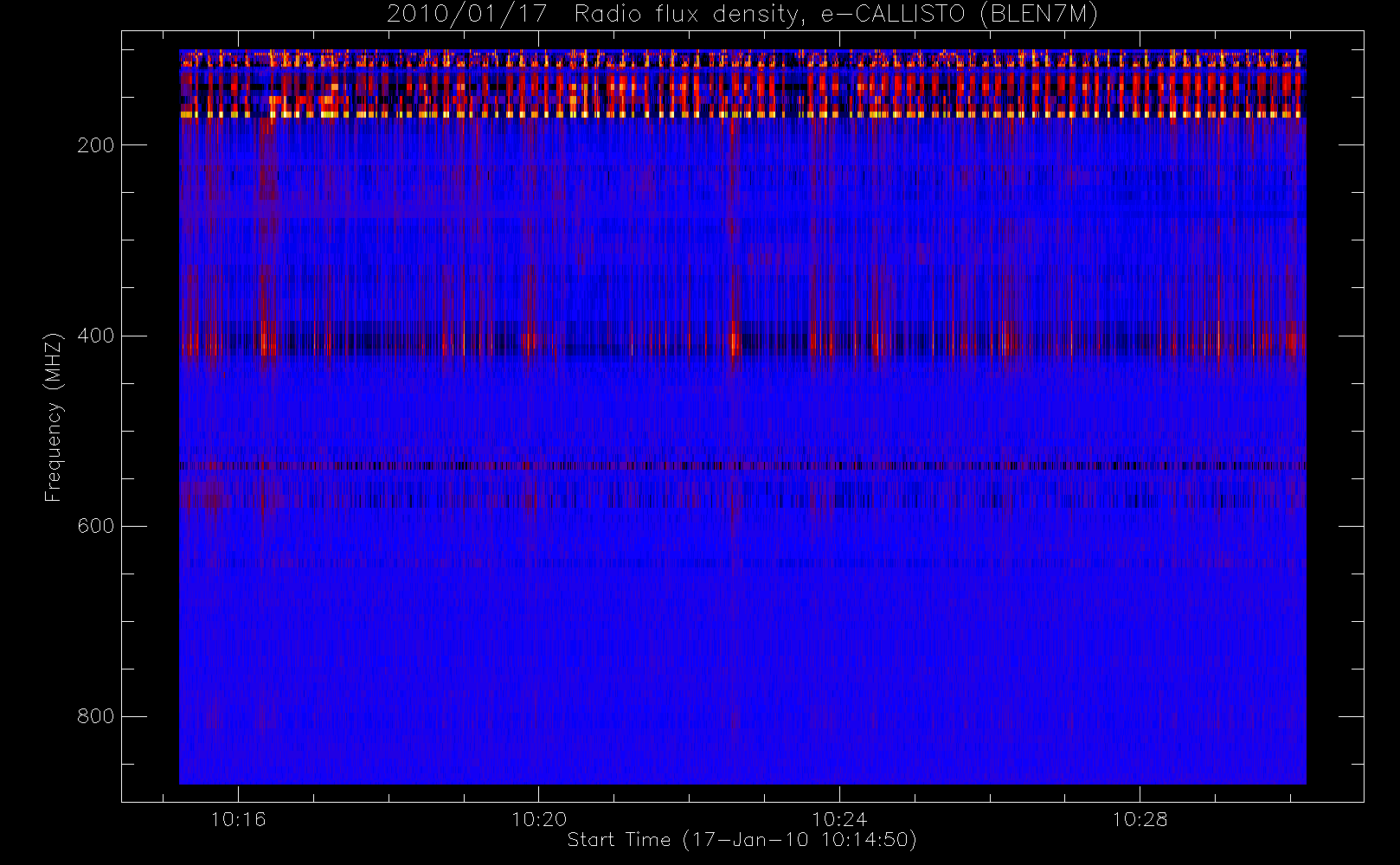1400x865 pixels.
Task: Click the 600 frequency tick label
Action: click(x=95, y=526)
